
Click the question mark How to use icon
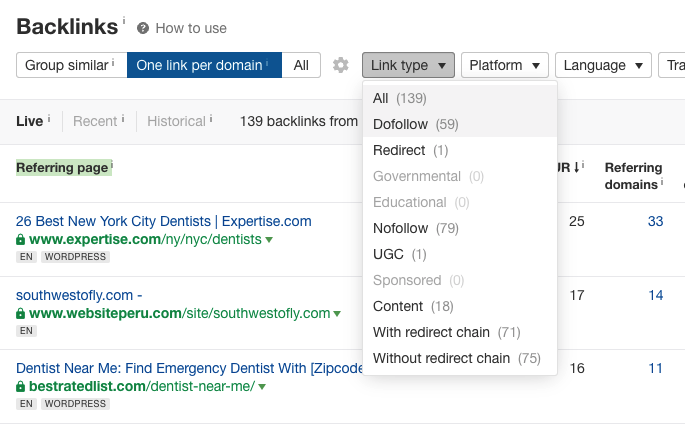point(143,28)
